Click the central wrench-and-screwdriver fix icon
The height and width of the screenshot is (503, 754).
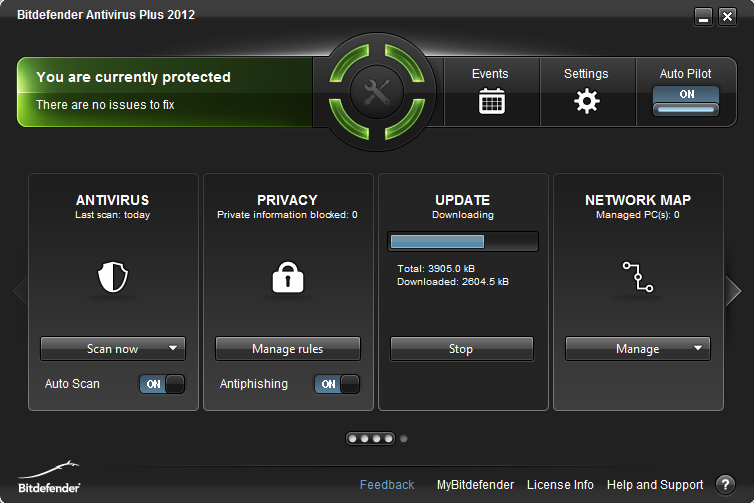377,91
